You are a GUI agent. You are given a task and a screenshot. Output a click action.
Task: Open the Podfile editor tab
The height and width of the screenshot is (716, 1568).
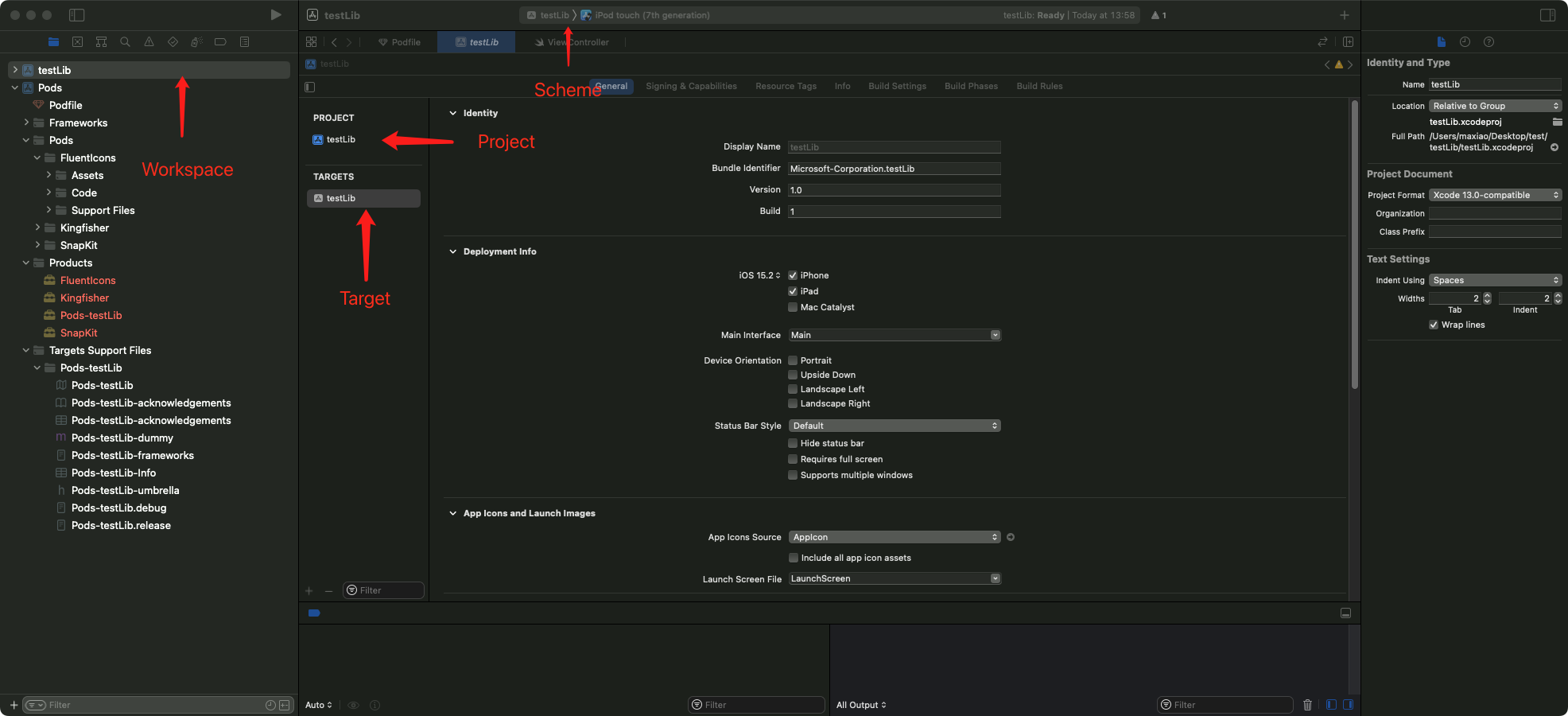(x=399, y=42)
